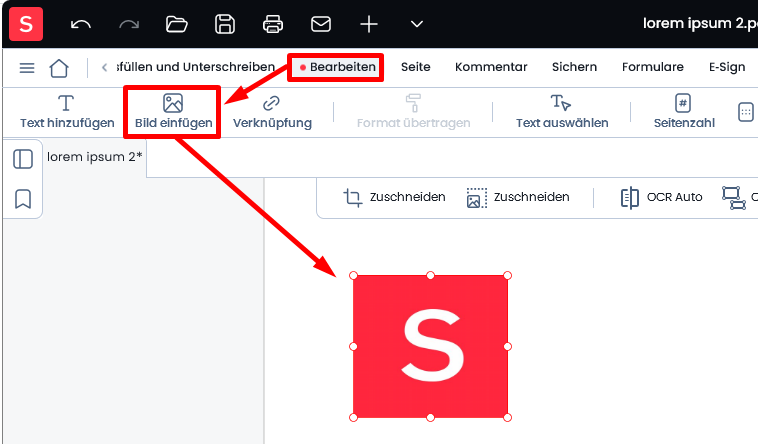The image size is (758, 444).
Task: Create new document with plus icon
Action: click(x=369, y=24)
